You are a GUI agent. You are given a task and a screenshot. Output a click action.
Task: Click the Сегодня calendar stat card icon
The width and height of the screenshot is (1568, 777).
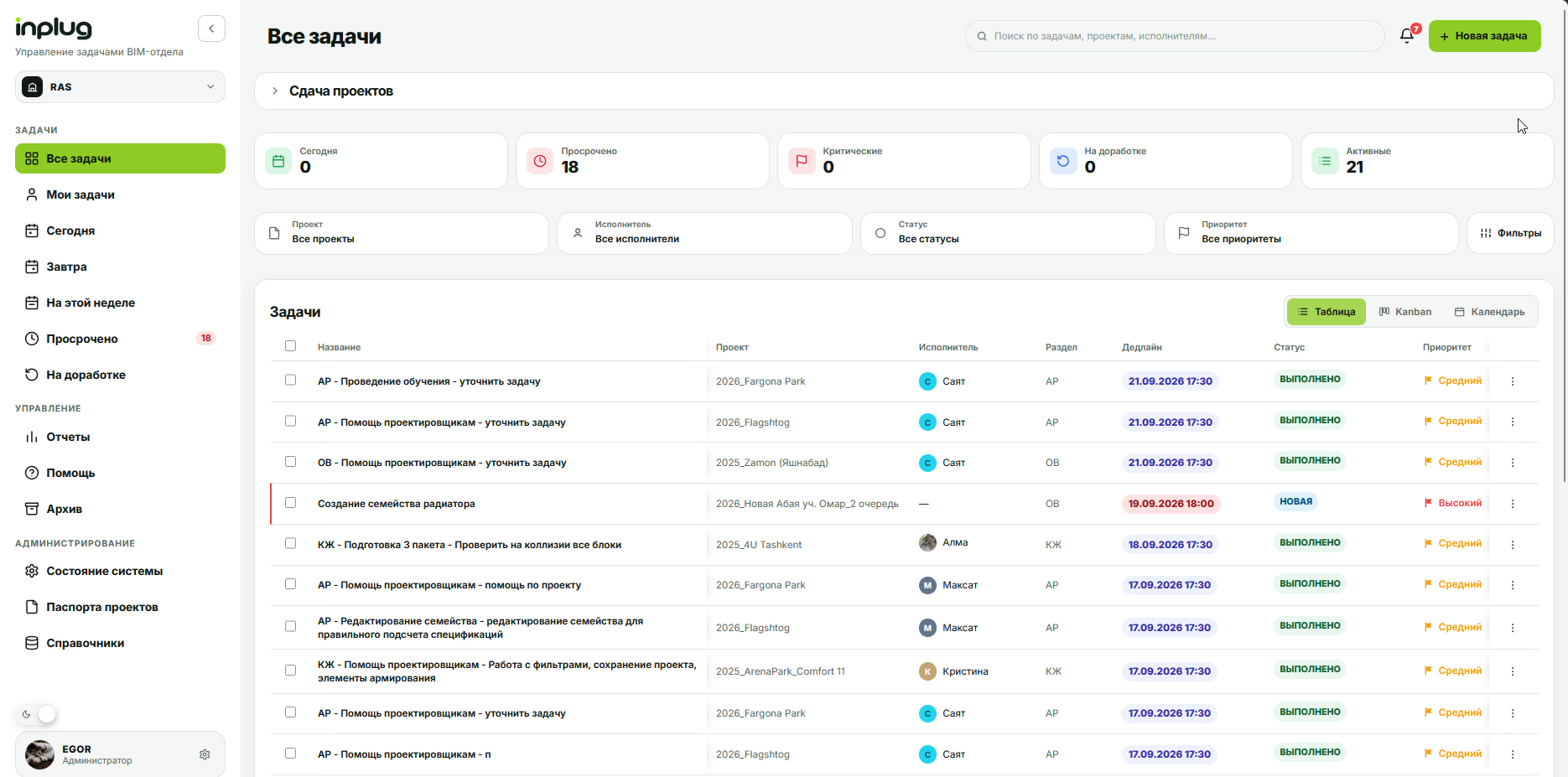278,160
